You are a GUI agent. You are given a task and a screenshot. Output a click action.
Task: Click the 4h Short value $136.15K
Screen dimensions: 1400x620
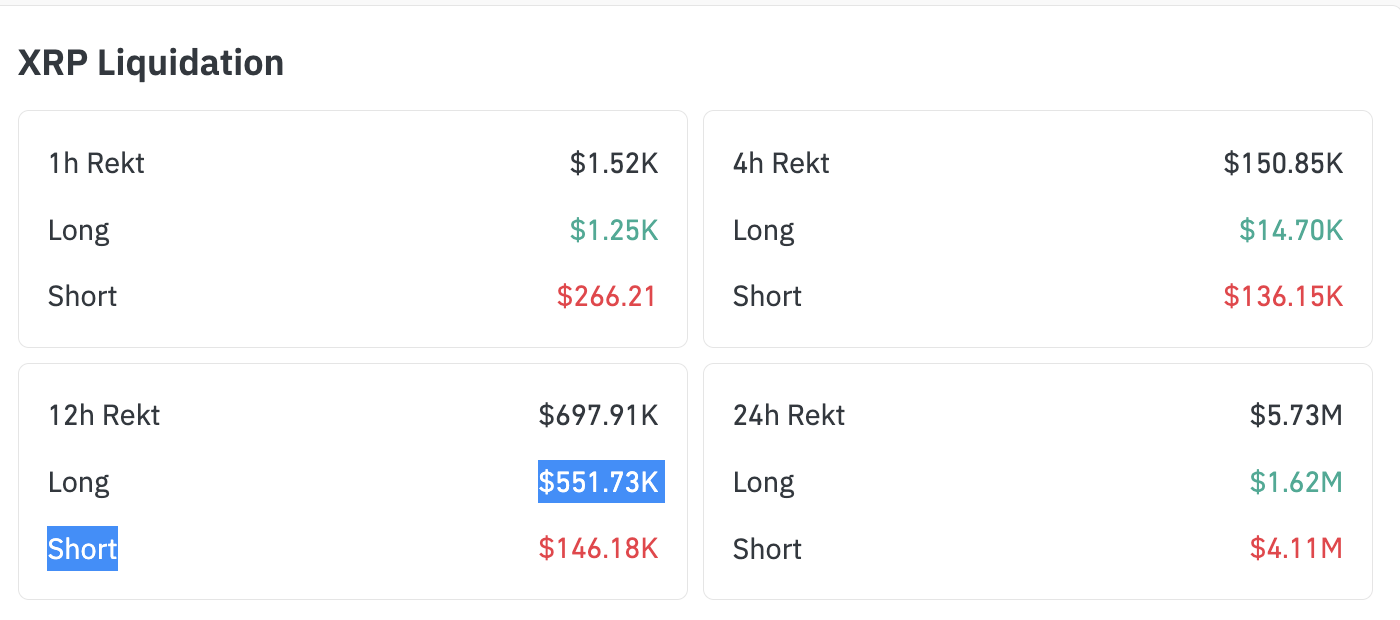(x=1283, y=296)
